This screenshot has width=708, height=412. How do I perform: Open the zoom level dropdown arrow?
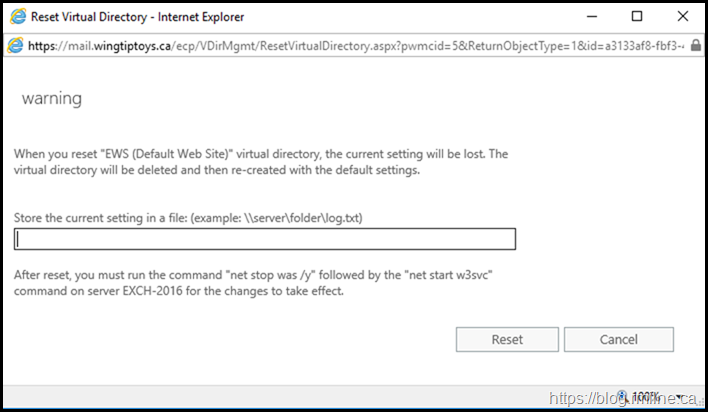680,397
